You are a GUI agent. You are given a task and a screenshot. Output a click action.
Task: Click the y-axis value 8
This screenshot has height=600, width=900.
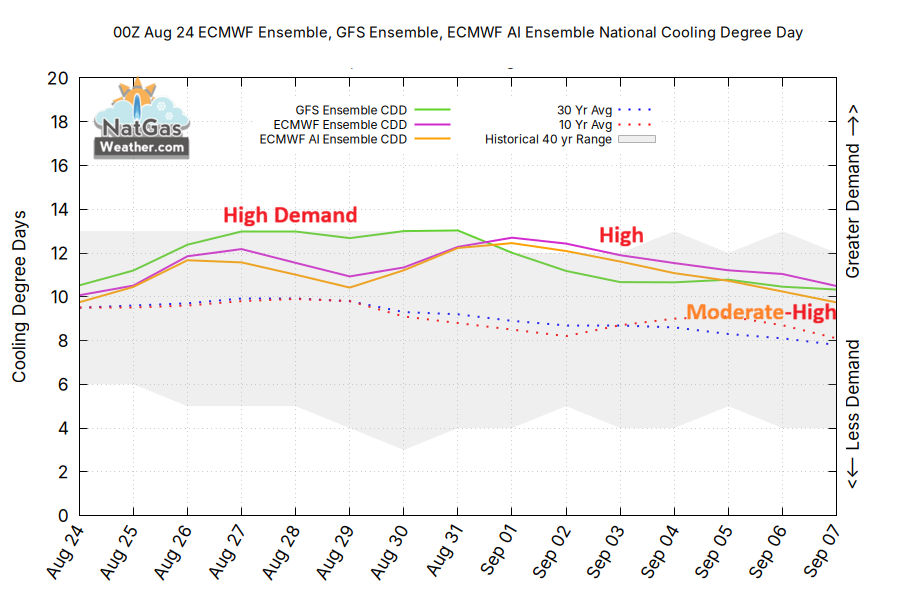pos(63,340)
